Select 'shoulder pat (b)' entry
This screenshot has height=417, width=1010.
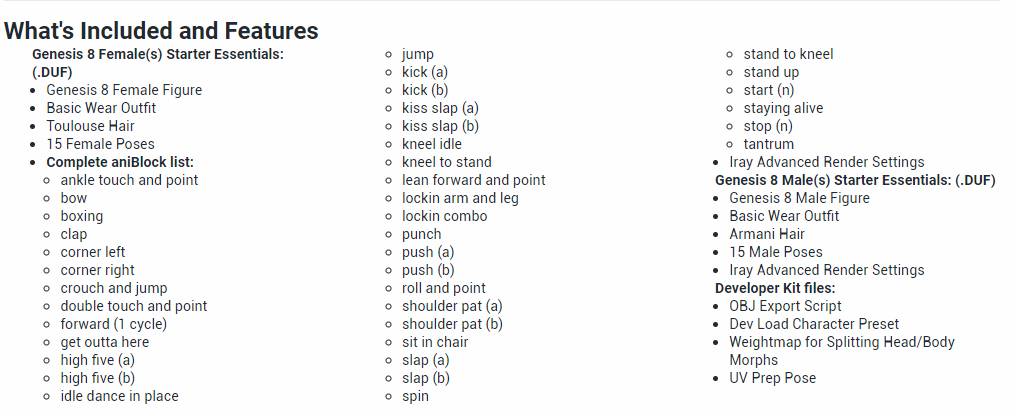(x=452, y=324)
